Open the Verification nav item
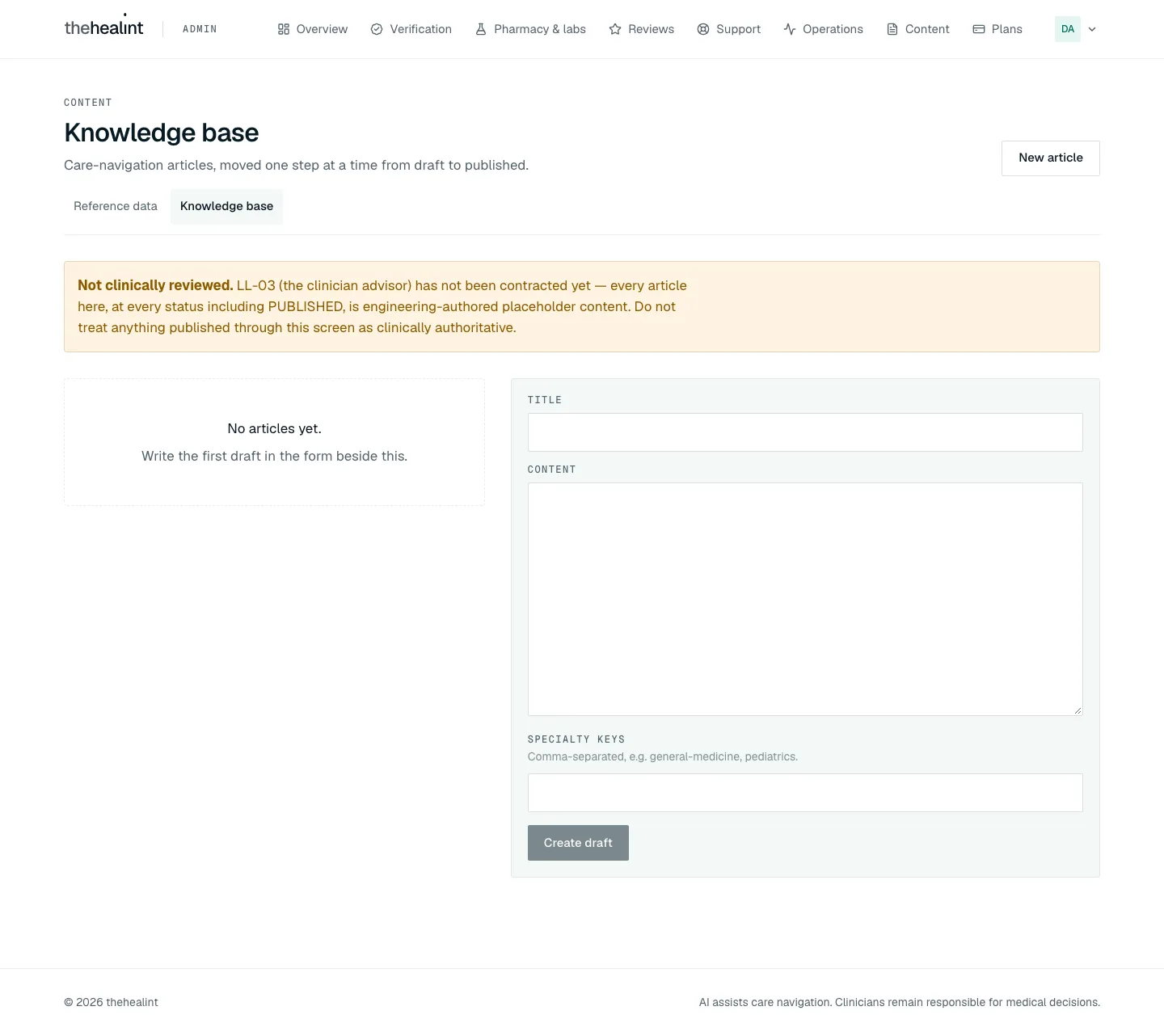Image resolution: width=1164 pixels, height=1036 pixels. coord(411,29)
